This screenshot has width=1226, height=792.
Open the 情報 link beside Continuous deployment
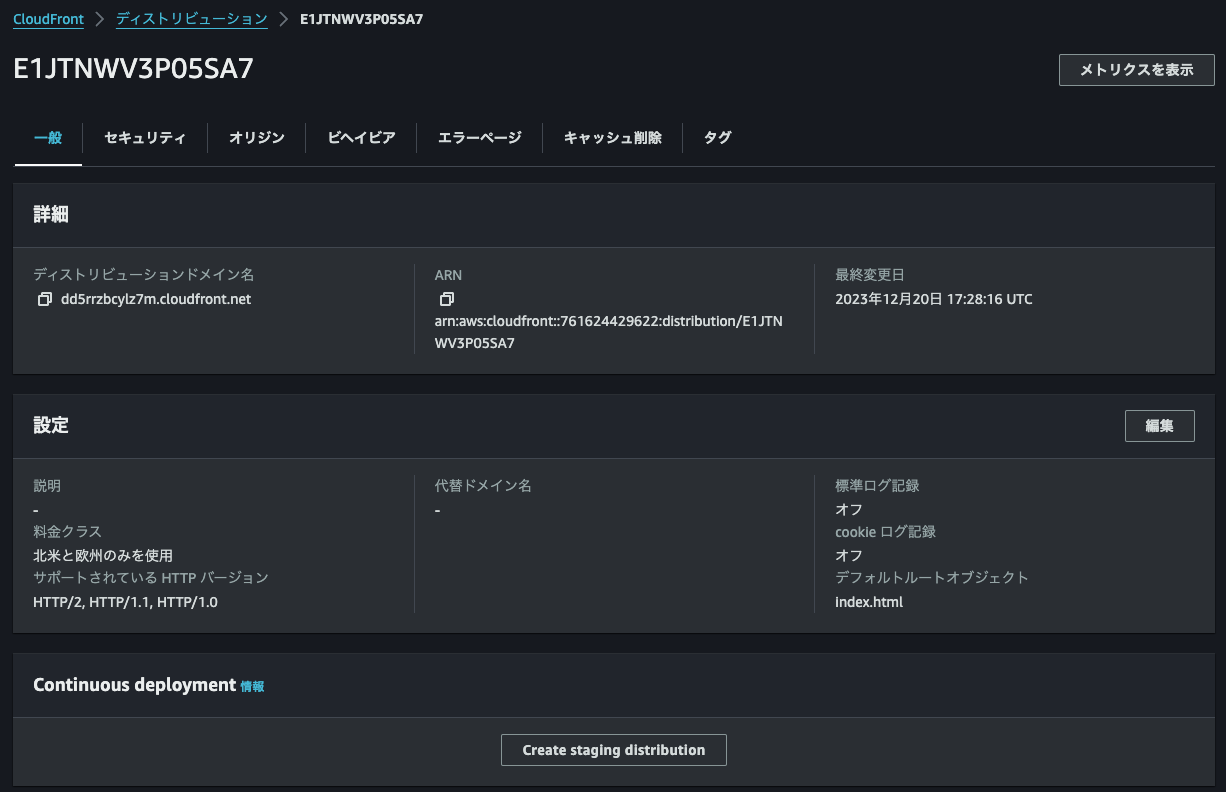[252, 686]
